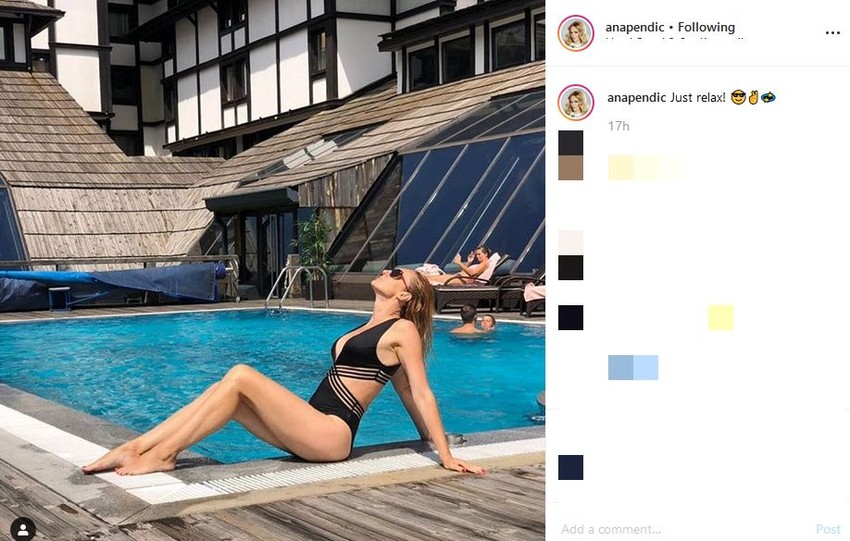Viewport: 850px width, 541px height.
Task: Open anapendic profile picture in header
Action: click(x=576, y=33)
